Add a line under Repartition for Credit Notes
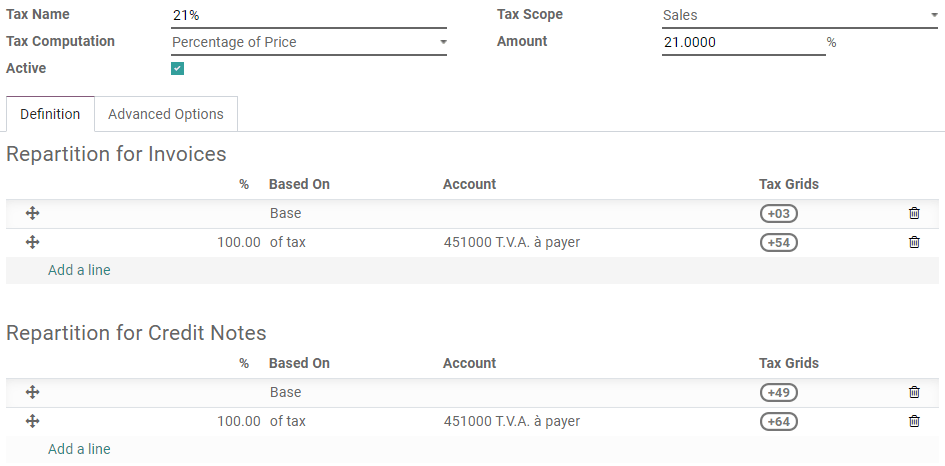Viewport: 945px width, 466px height. (79, 449)
